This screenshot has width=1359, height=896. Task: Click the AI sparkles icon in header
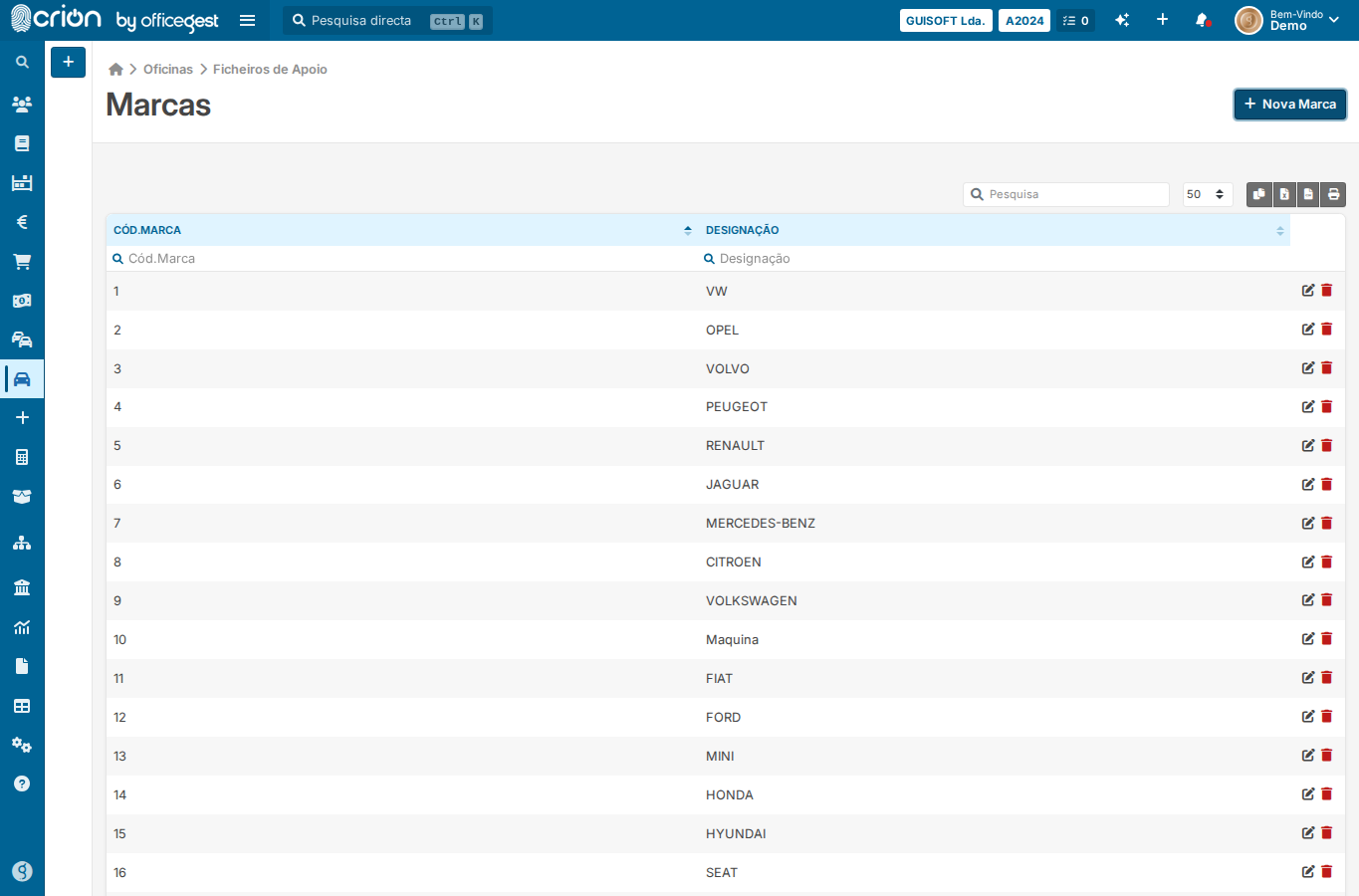pyautogui.click(x=1122, y=20)
